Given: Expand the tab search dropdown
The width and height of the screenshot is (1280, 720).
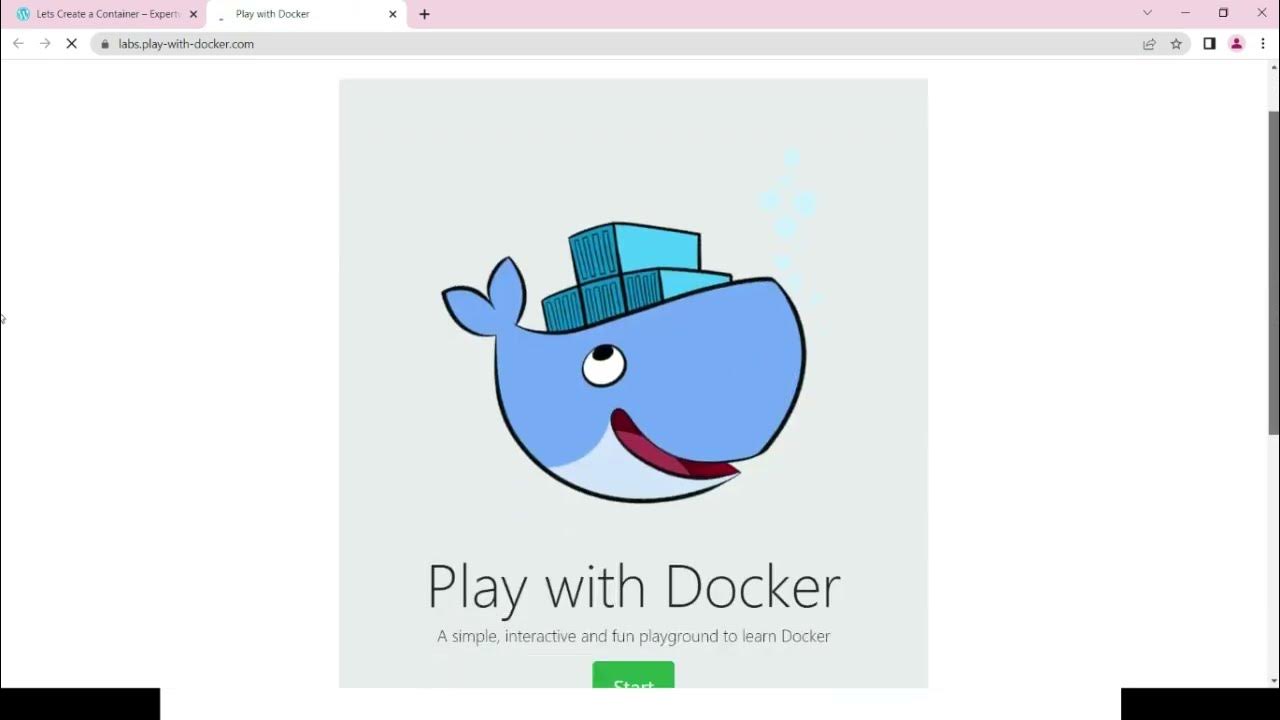Looking at the screenshot, I should pyautogui.click(x=1147, y=13).
